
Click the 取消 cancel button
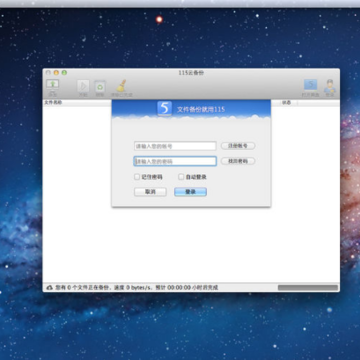150,192
